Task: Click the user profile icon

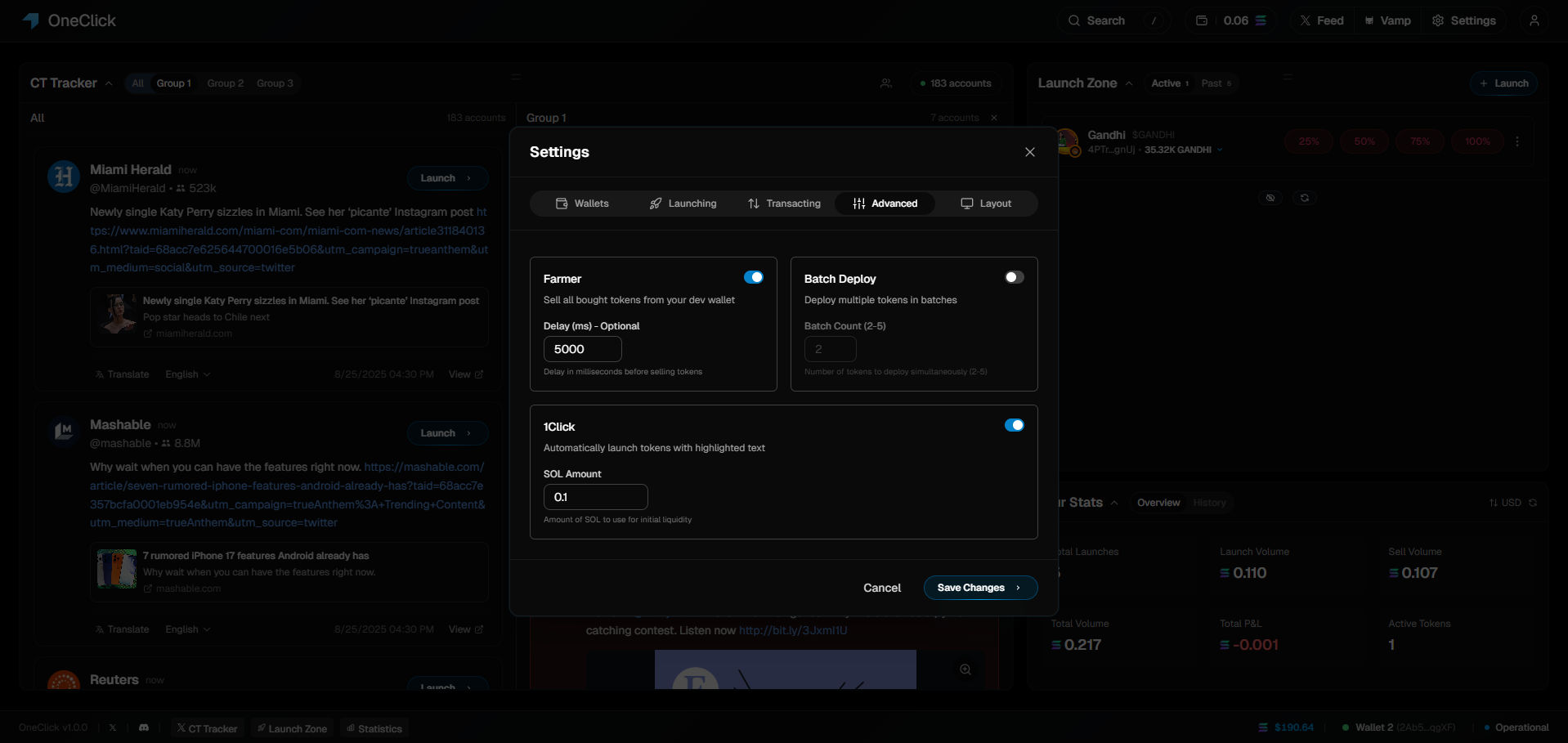Action: click(1534, 20)
